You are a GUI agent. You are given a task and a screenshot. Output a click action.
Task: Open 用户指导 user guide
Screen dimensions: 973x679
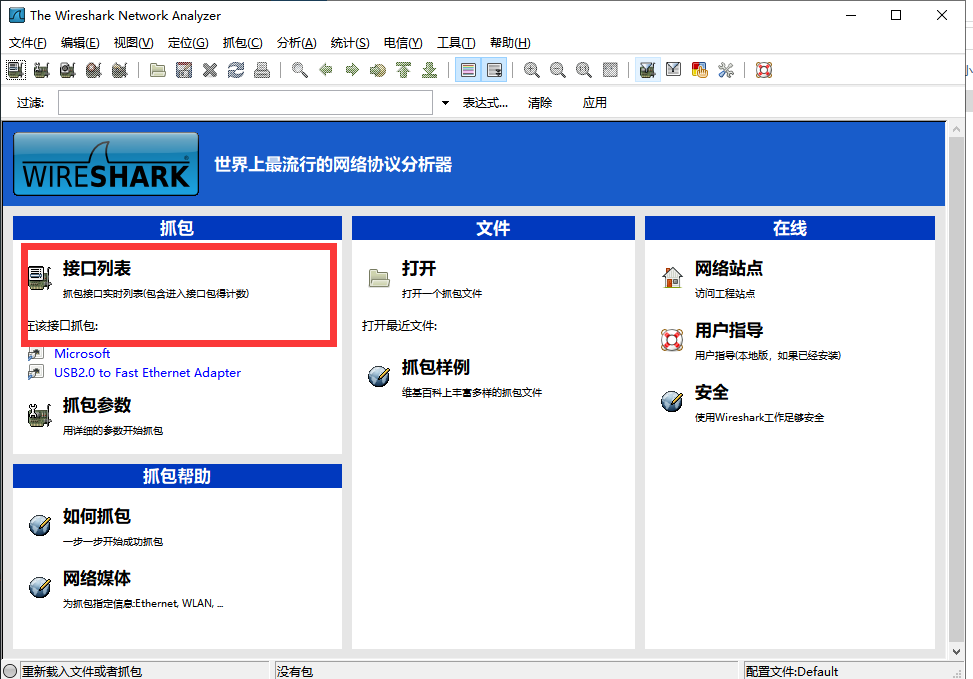coord(729,330)
